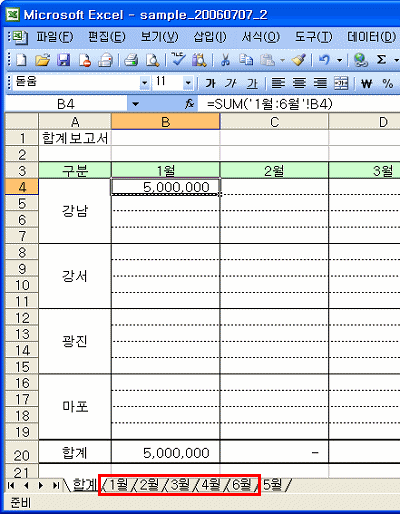Toggle bold formatting (가) button
The image size is (400, 514).
(x=210, y=83)
